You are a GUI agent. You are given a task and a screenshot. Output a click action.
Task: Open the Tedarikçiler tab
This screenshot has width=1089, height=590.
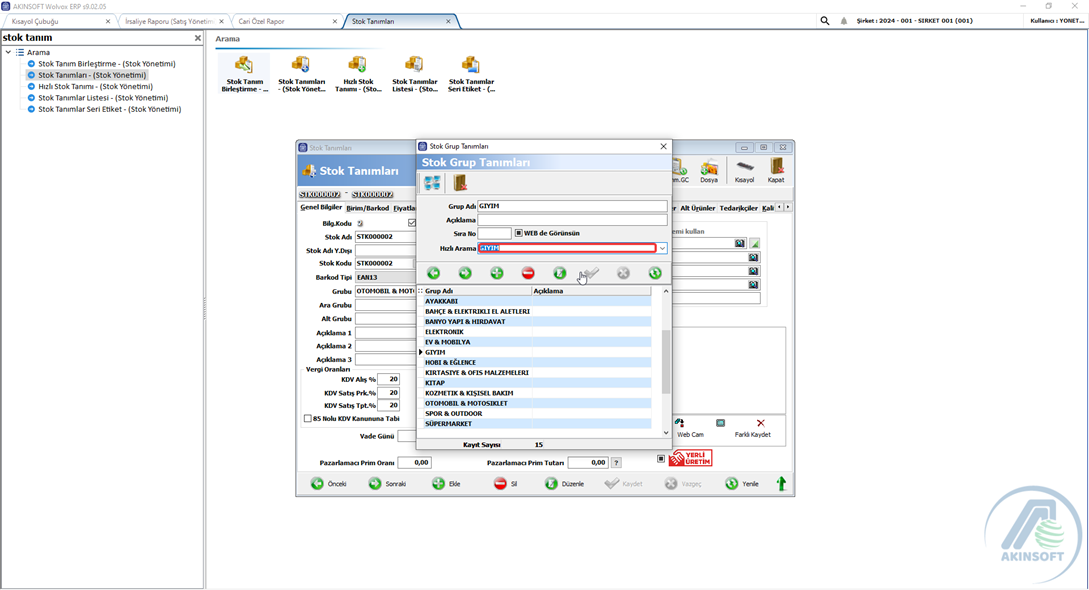click(x=738, y=208)
